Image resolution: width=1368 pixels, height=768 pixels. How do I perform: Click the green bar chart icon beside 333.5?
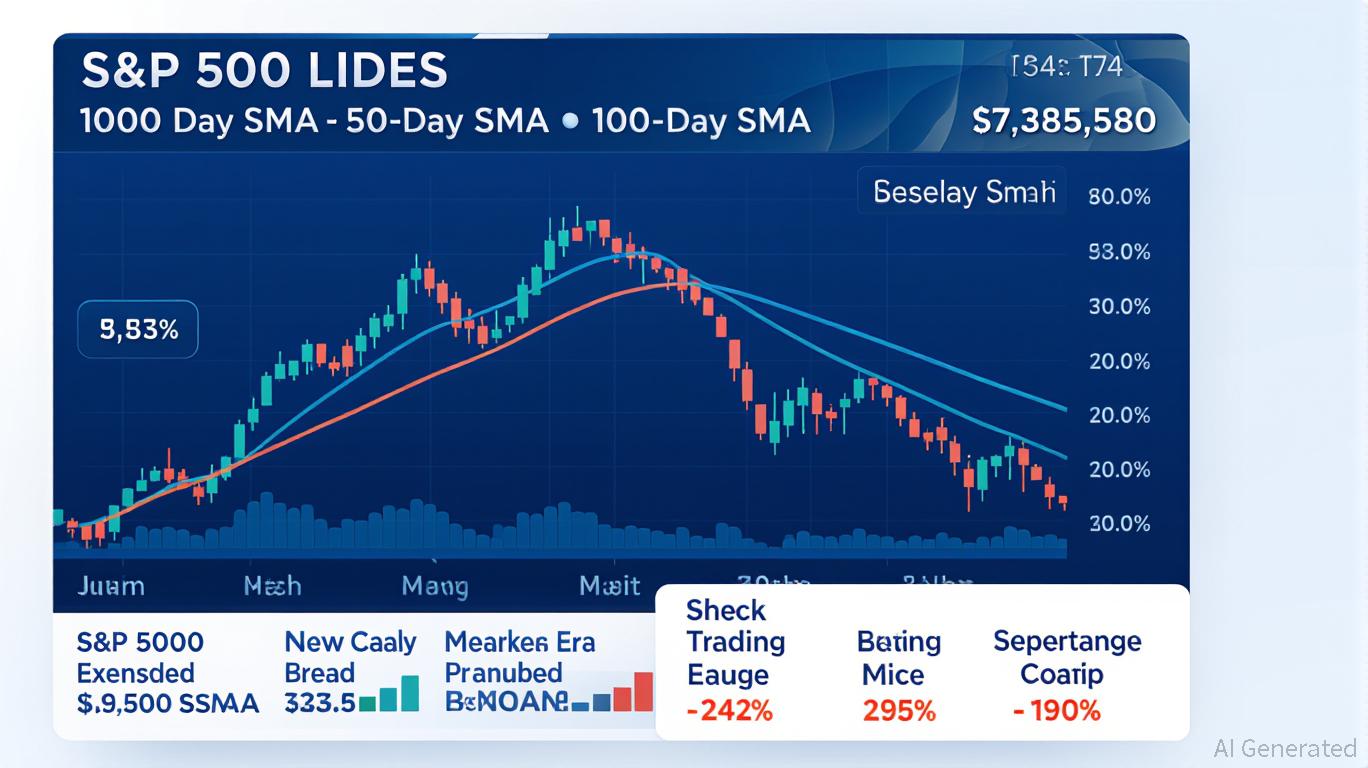[390, 695]
